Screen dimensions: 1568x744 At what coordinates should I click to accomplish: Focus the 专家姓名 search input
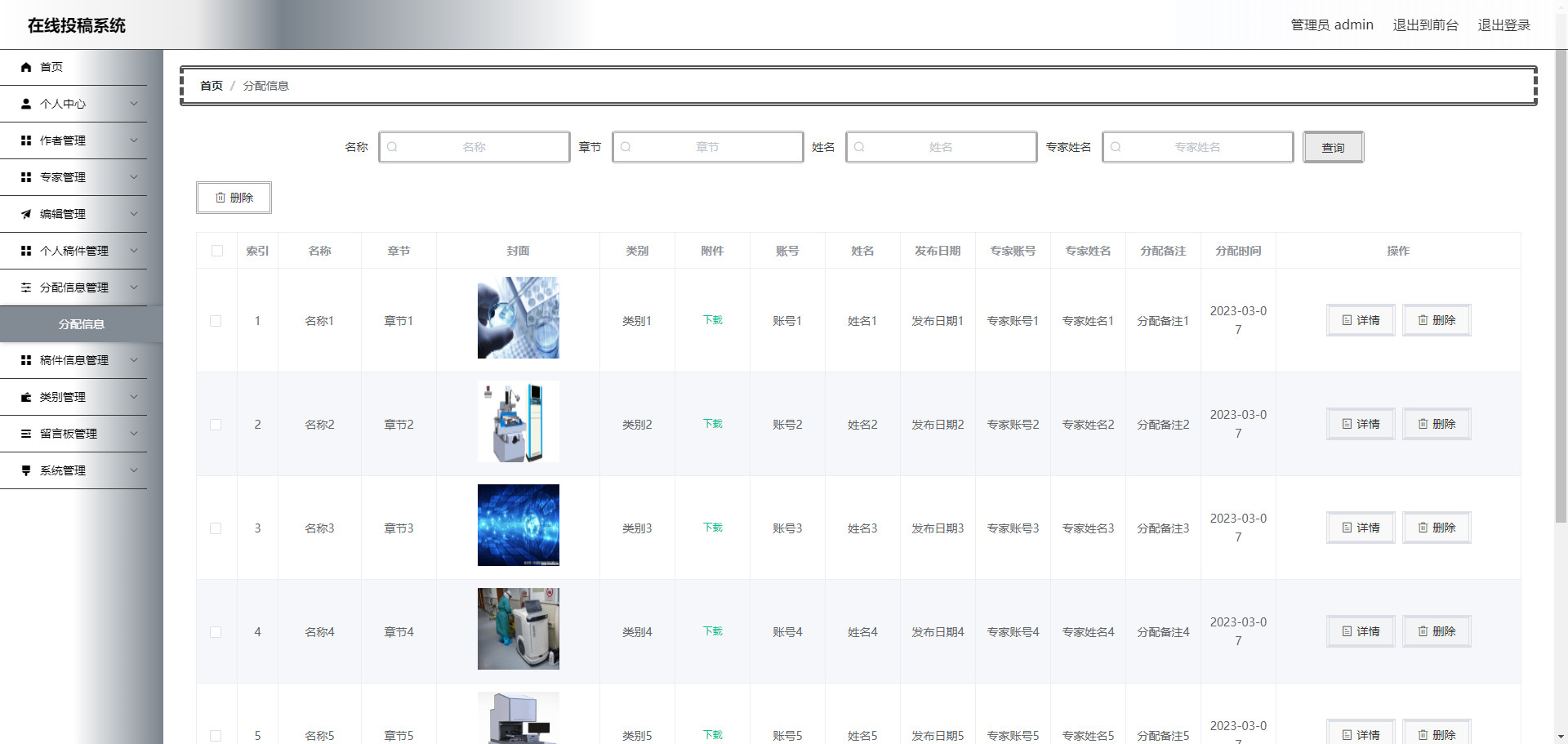point(1198,147)
